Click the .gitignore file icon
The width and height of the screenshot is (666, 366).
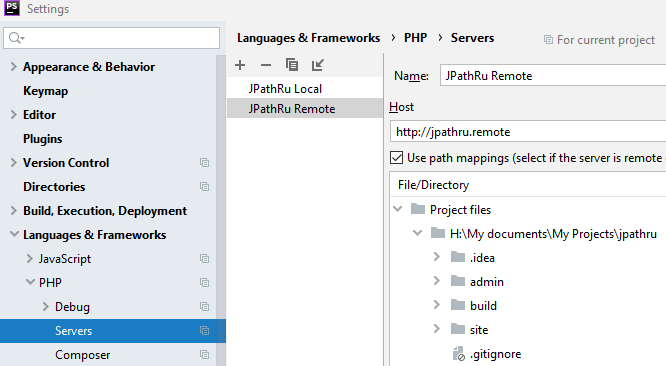(459, 354)
